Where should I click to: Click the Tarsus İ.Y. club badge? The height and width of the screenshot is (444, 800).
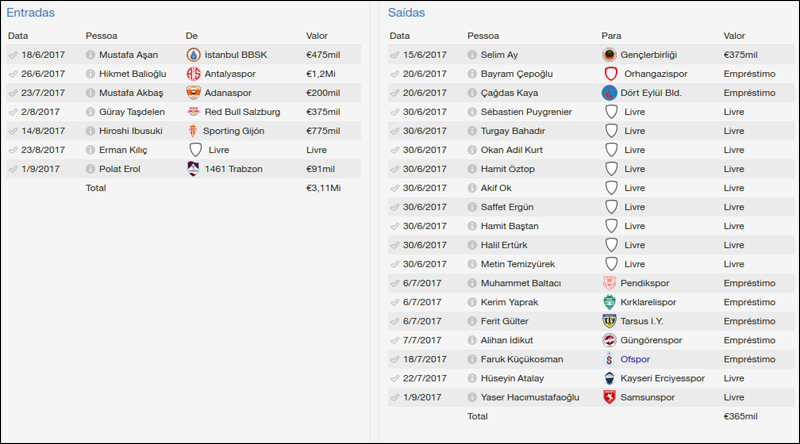coord(609,321)
